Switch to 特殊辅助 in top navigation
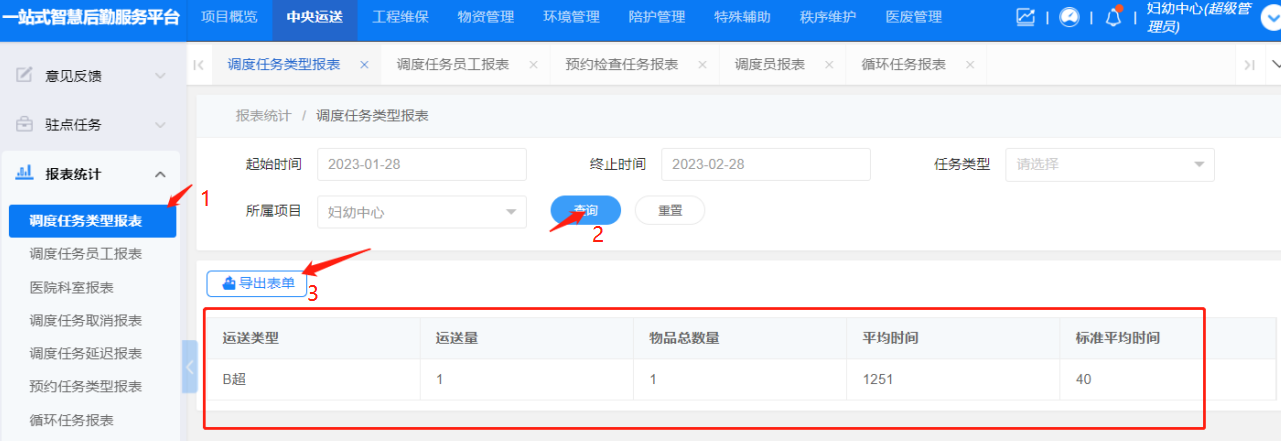1281x441 pixels. click(x=742, y=17)
